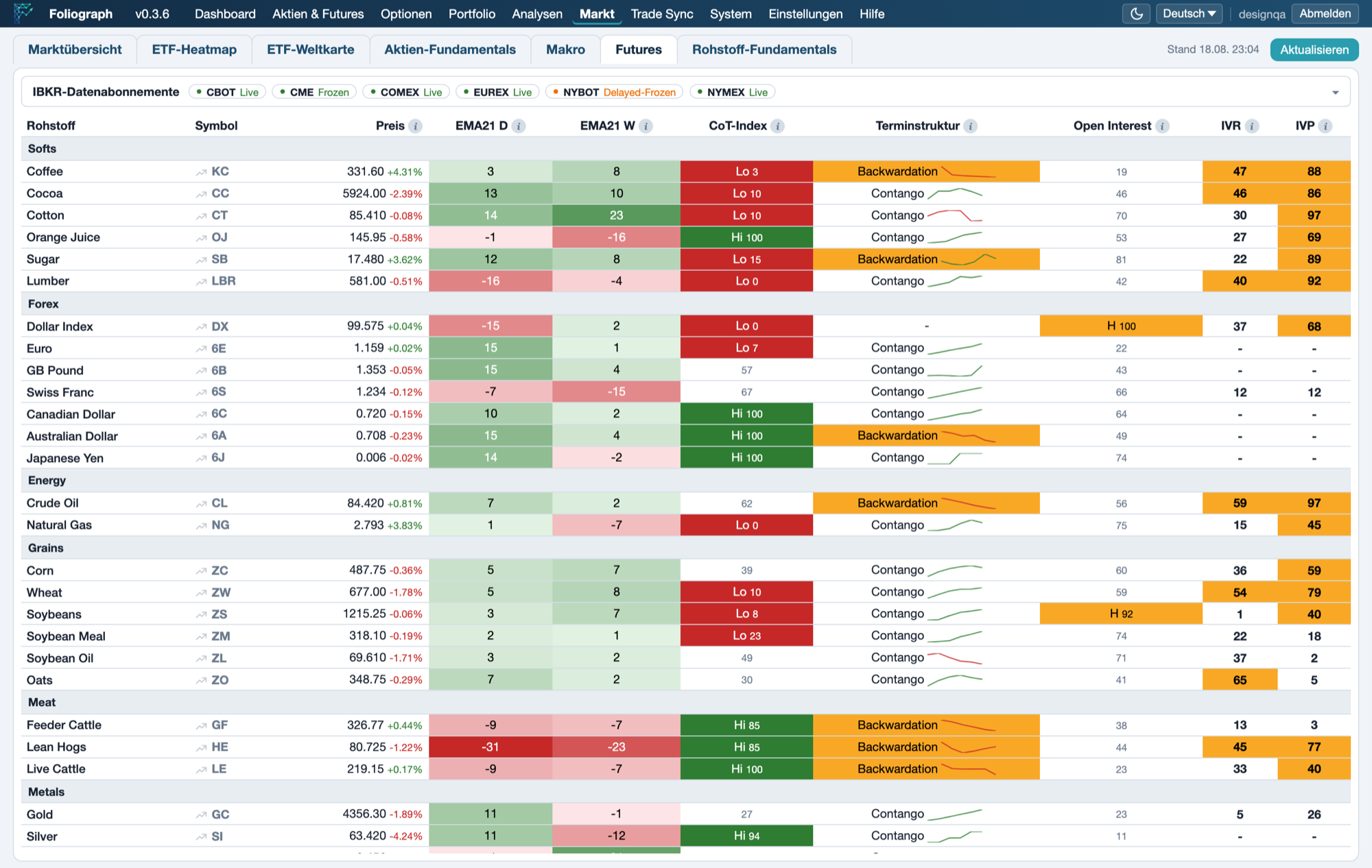The width and height of the screenshot is (1372, 868).
Task: Click the info icon beside IVR
Action: 1252,126
